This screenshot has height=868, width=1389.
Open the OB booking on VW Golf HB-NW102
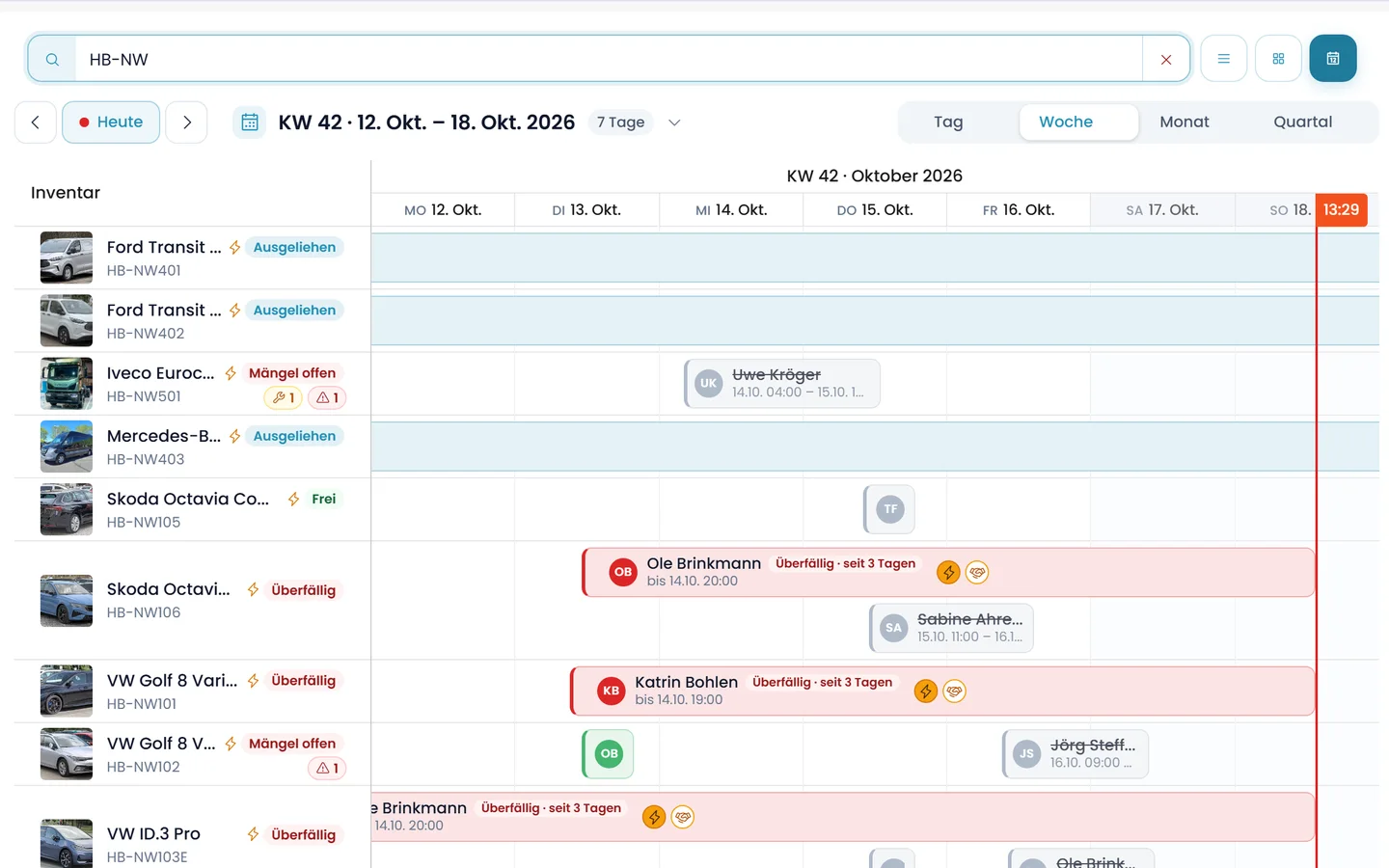[x=608, y=754]
